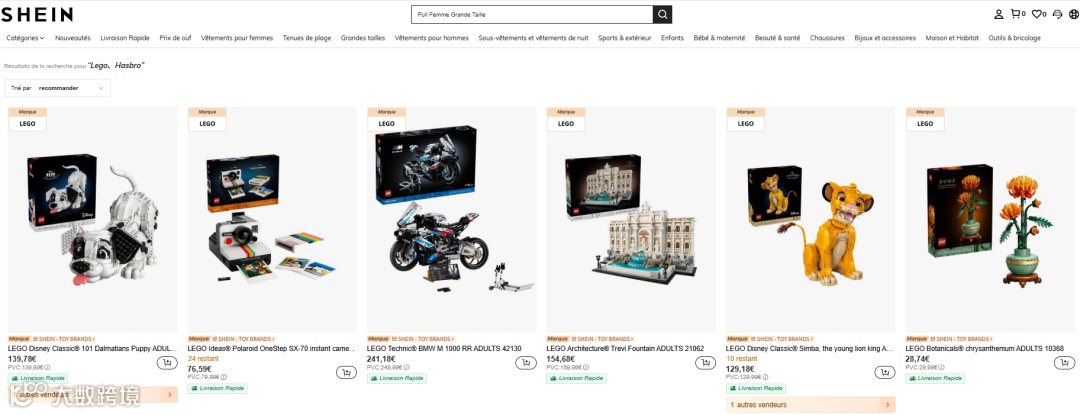Focus the search field with 'Pull Femme Grande Taille'
The width and height of the screenshot is (1080, 415).
[532, 14]
